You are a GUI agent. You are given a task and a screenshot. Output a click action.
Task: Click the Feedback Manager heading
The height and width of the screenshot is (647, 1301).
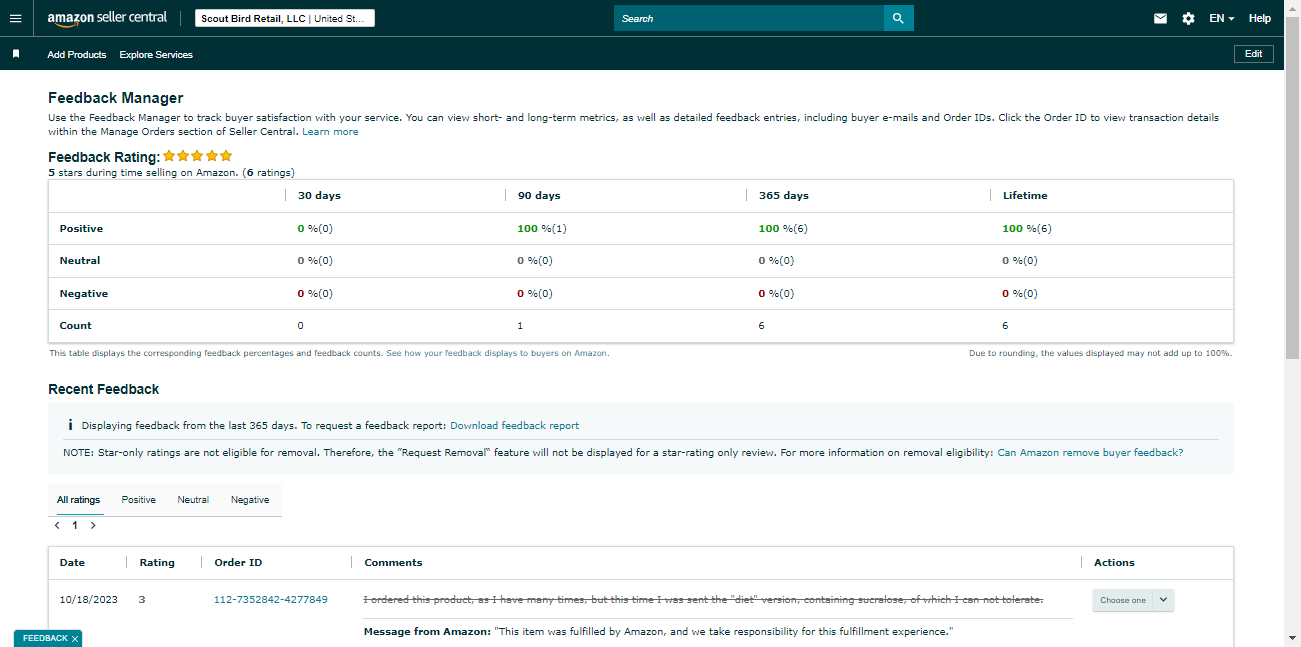point(116,98)
